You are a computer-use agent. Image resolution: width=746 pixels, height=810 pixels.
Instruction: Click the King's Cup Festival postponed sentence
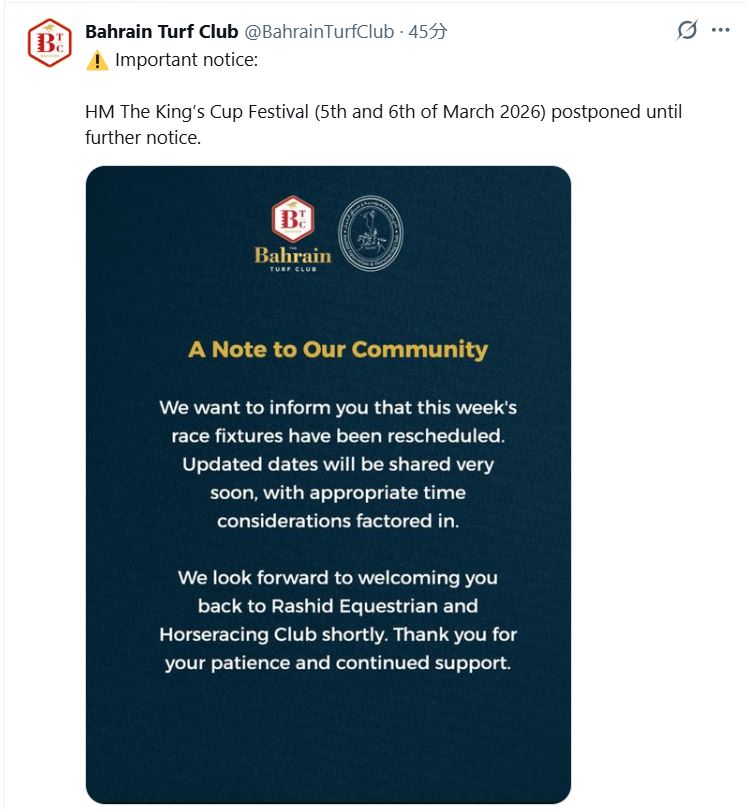383,112
